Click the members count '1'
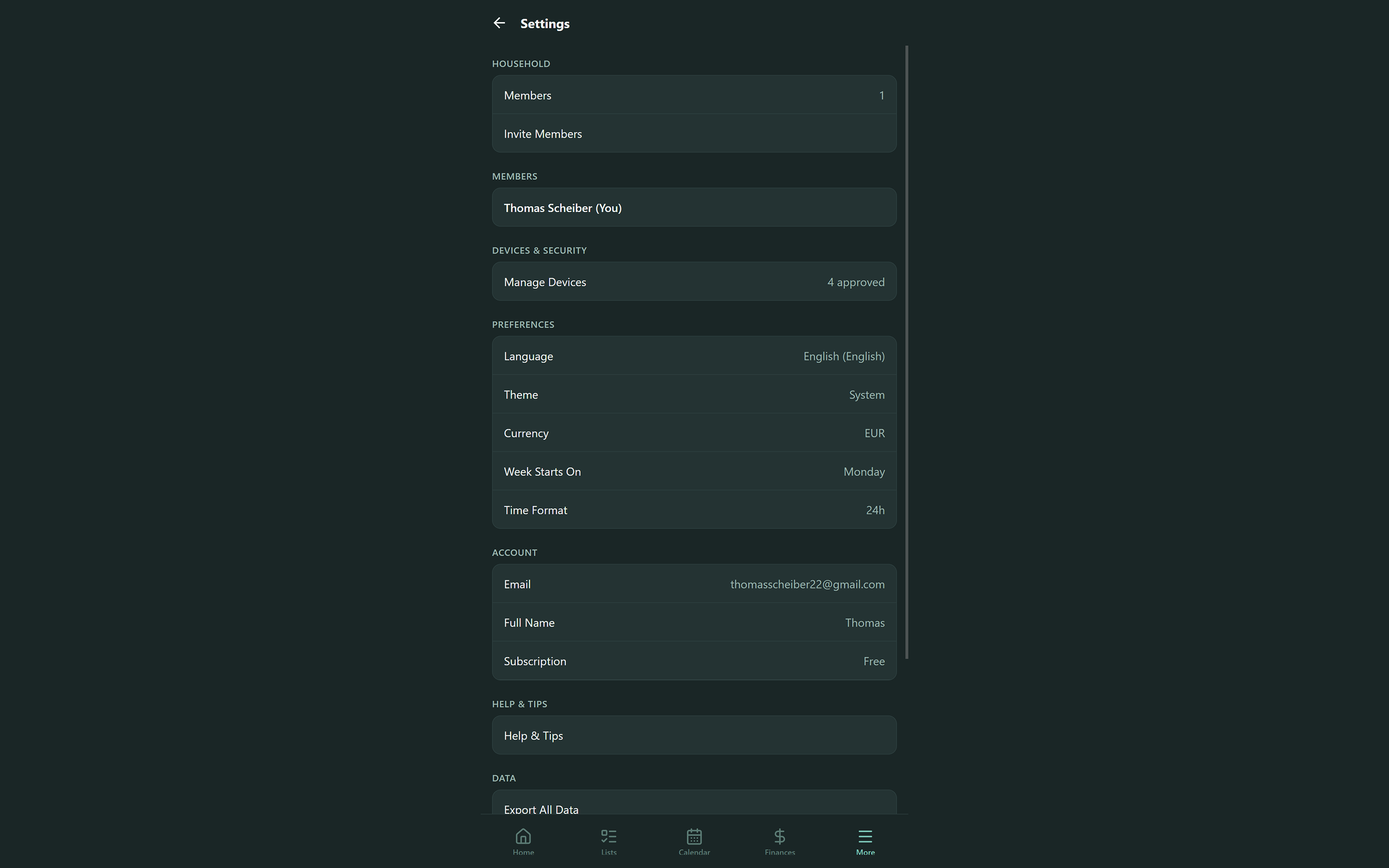Screen dimensions: 1389x868 tap(882, 95)
